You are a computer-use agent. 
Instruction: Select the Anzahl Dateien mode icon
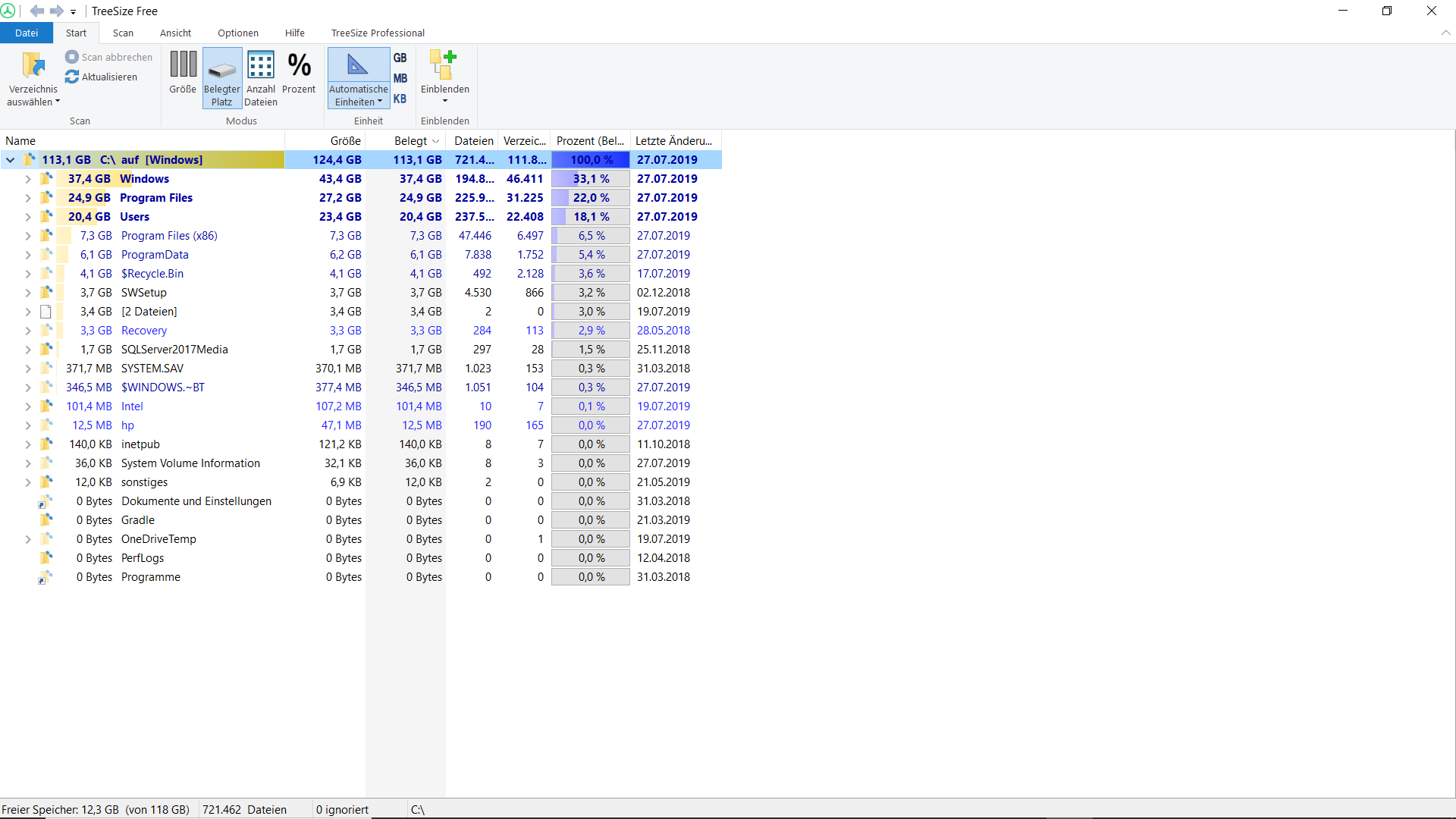260,65
